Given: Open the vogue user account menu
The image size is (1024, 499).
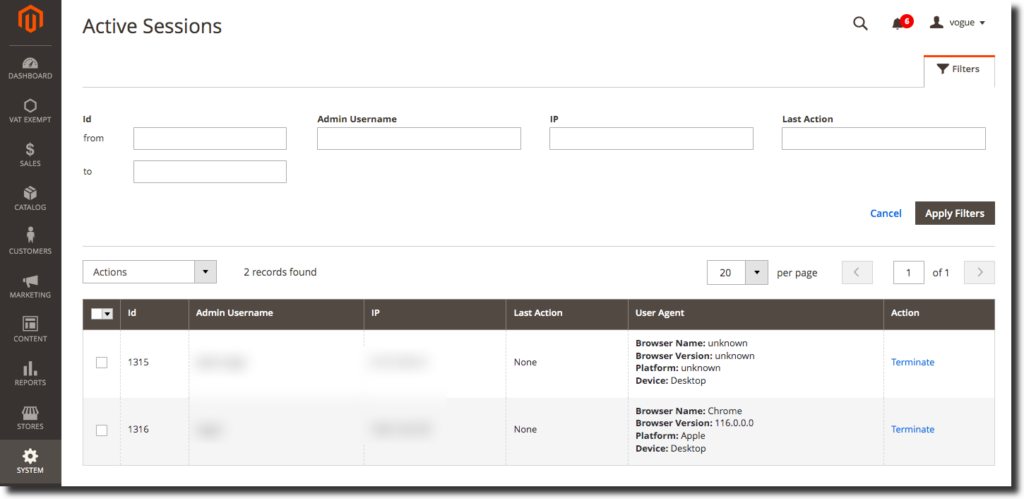Looking at the screenshot, I should pos(958,23).
